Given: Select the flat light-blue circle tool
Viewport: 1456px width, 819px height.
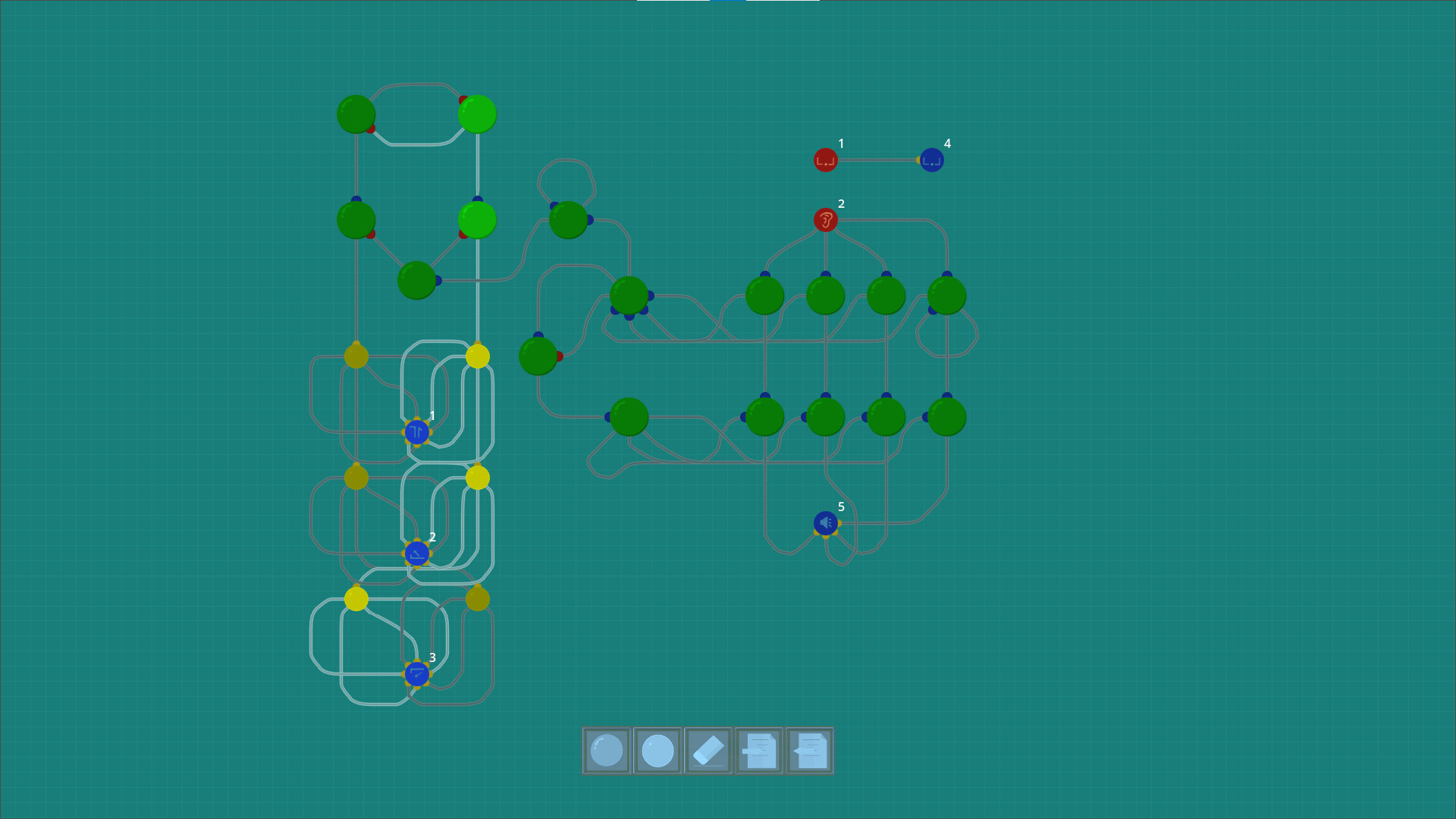Looking at the screenshot, I should [x=657, y=751].
